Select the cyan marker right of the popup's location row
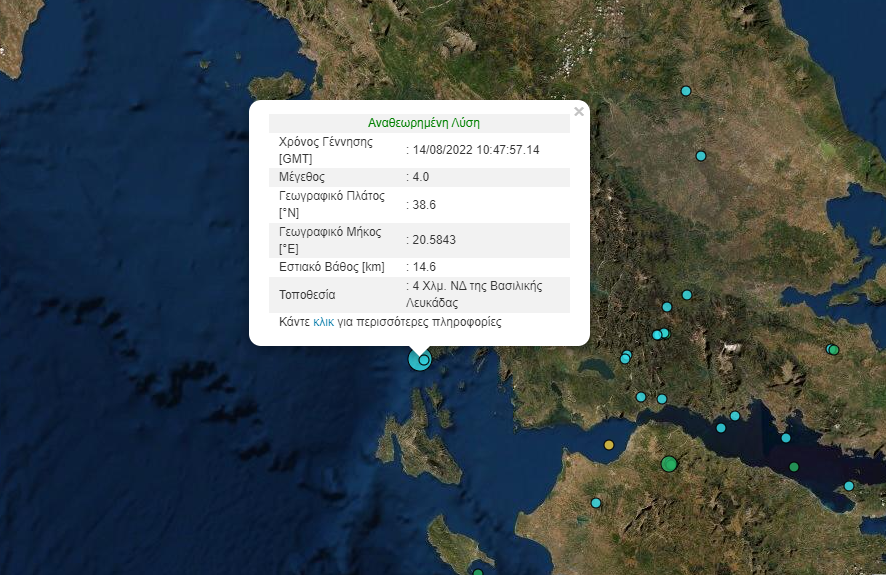This screenshot has height=575, width=886. coord(687,295)
